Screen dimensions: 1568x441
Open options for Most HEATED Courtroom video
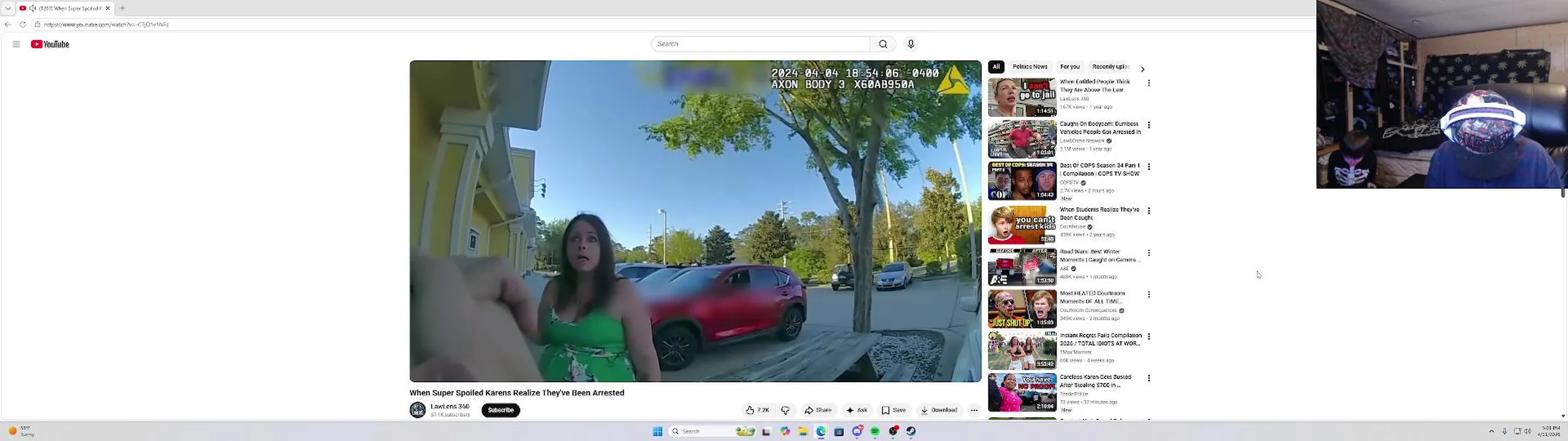(1149, 295)
